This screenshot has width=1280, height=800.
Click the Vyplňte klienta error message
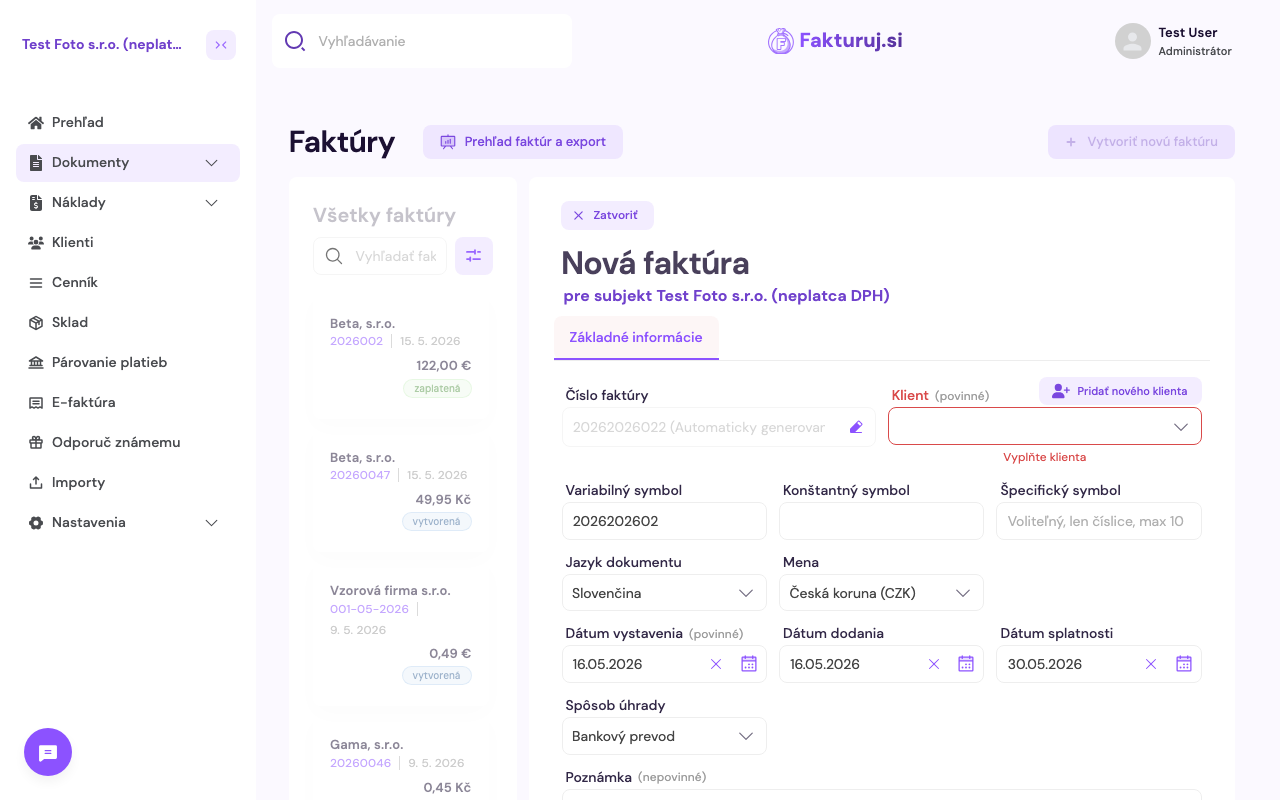(x=1045, y=457)
